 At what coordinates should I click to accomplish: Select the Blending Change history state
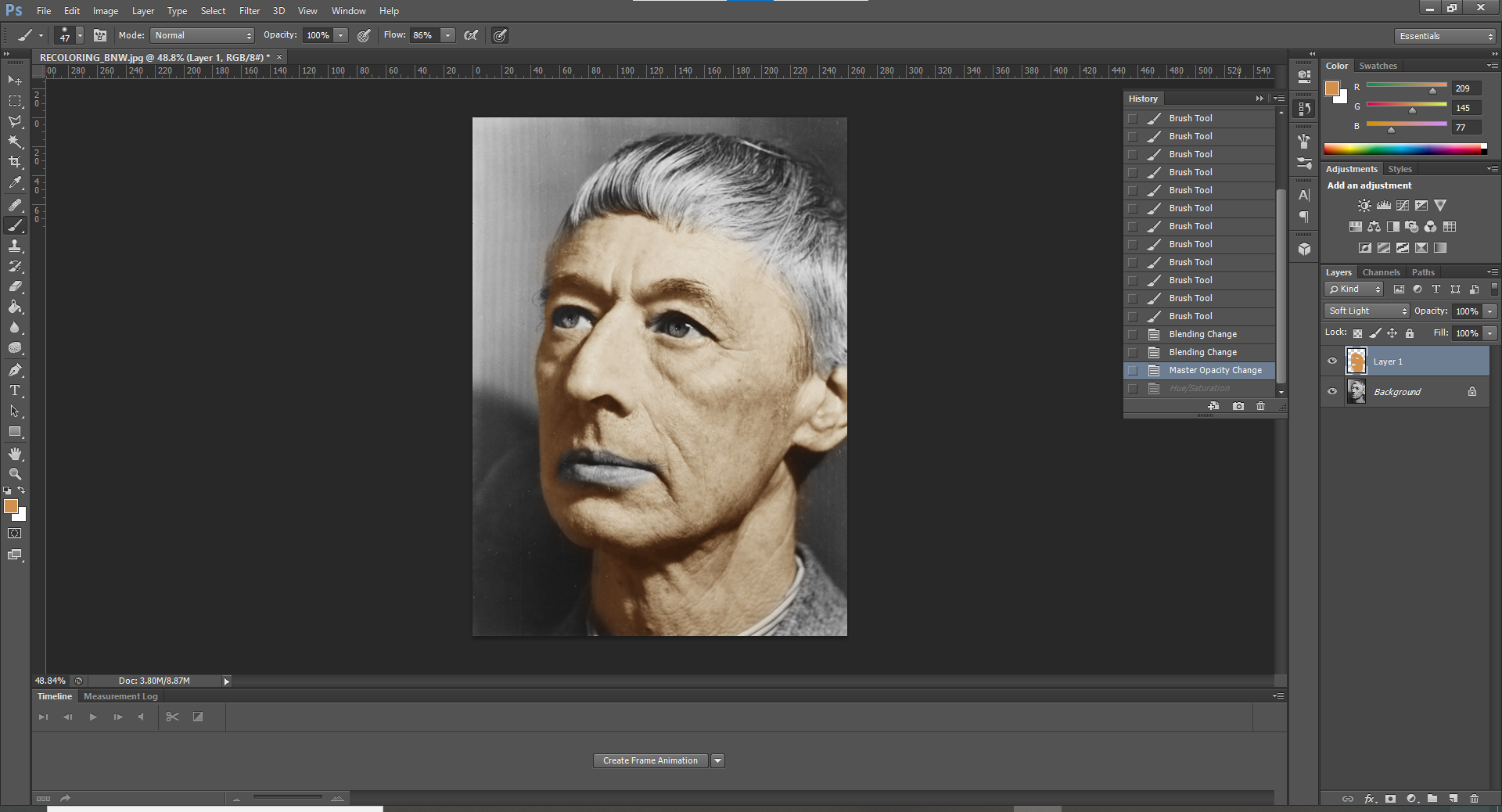(x=1202, y=334)
